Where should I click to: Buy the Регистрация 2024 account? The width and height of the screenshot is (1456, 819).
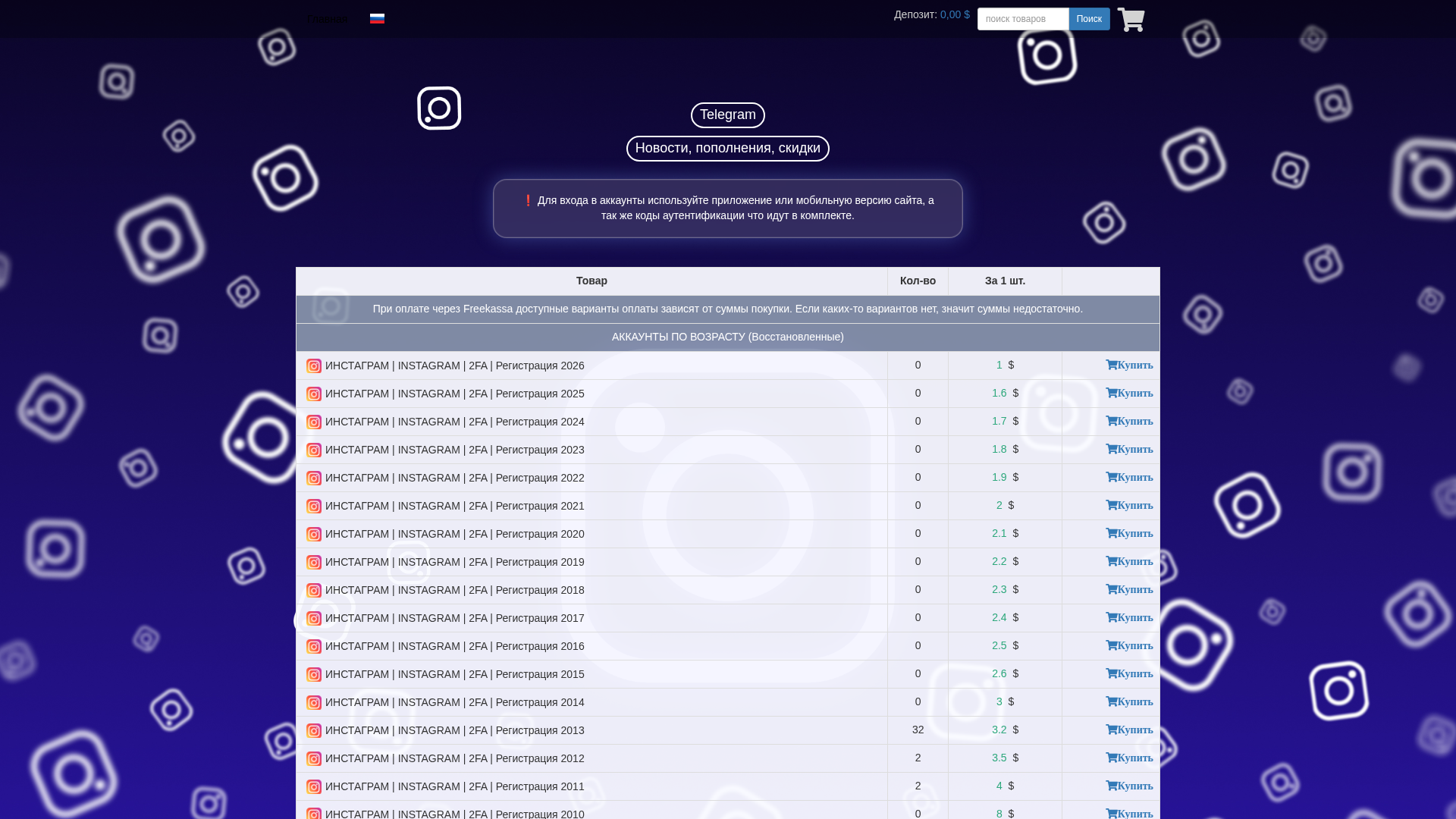point(1129,422)
